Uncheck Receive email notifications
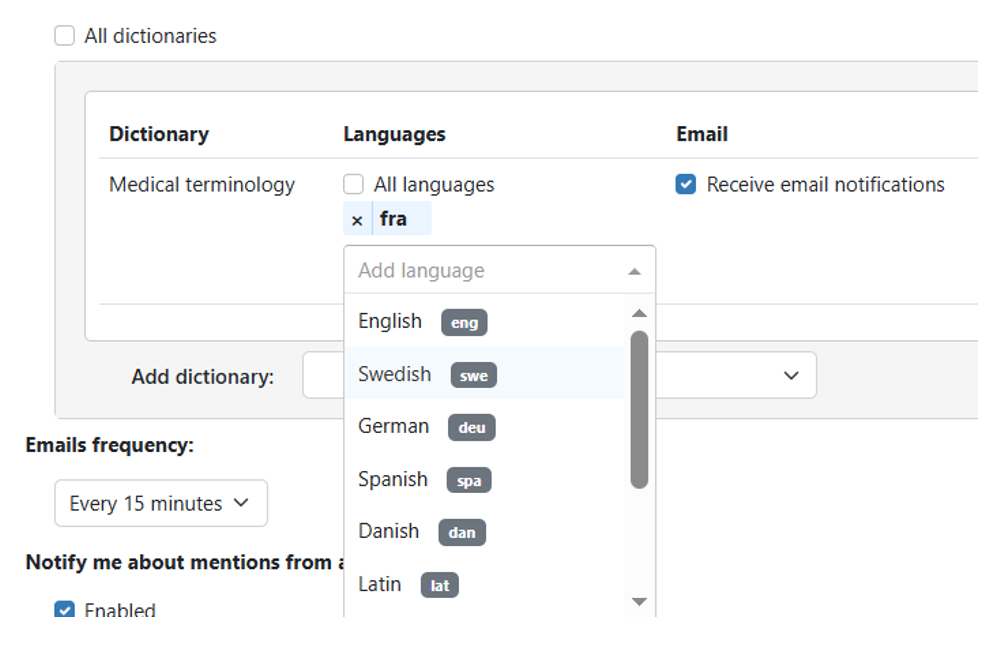This screenshot has width=992, height=648. (686, 184)
